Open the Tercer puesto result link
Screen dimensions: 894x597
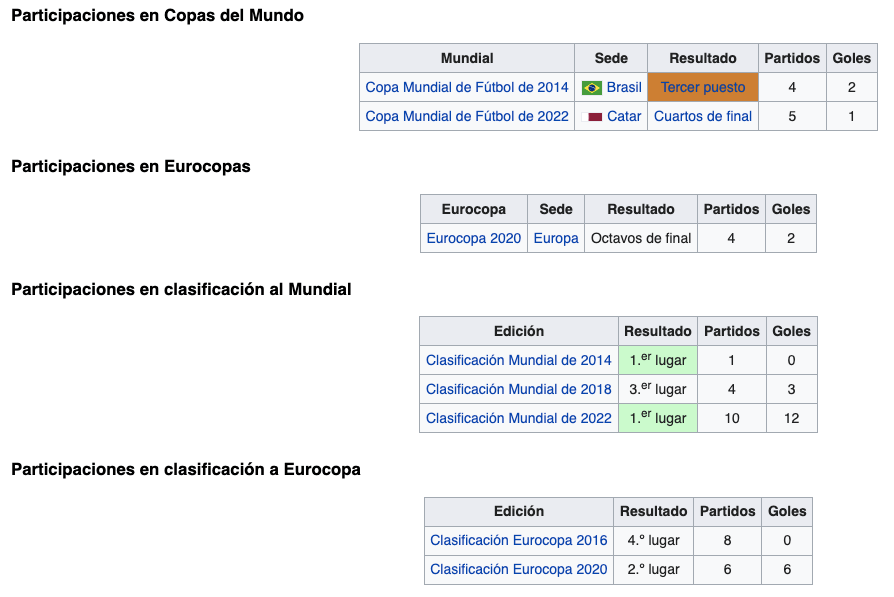(x=703, y=88)
